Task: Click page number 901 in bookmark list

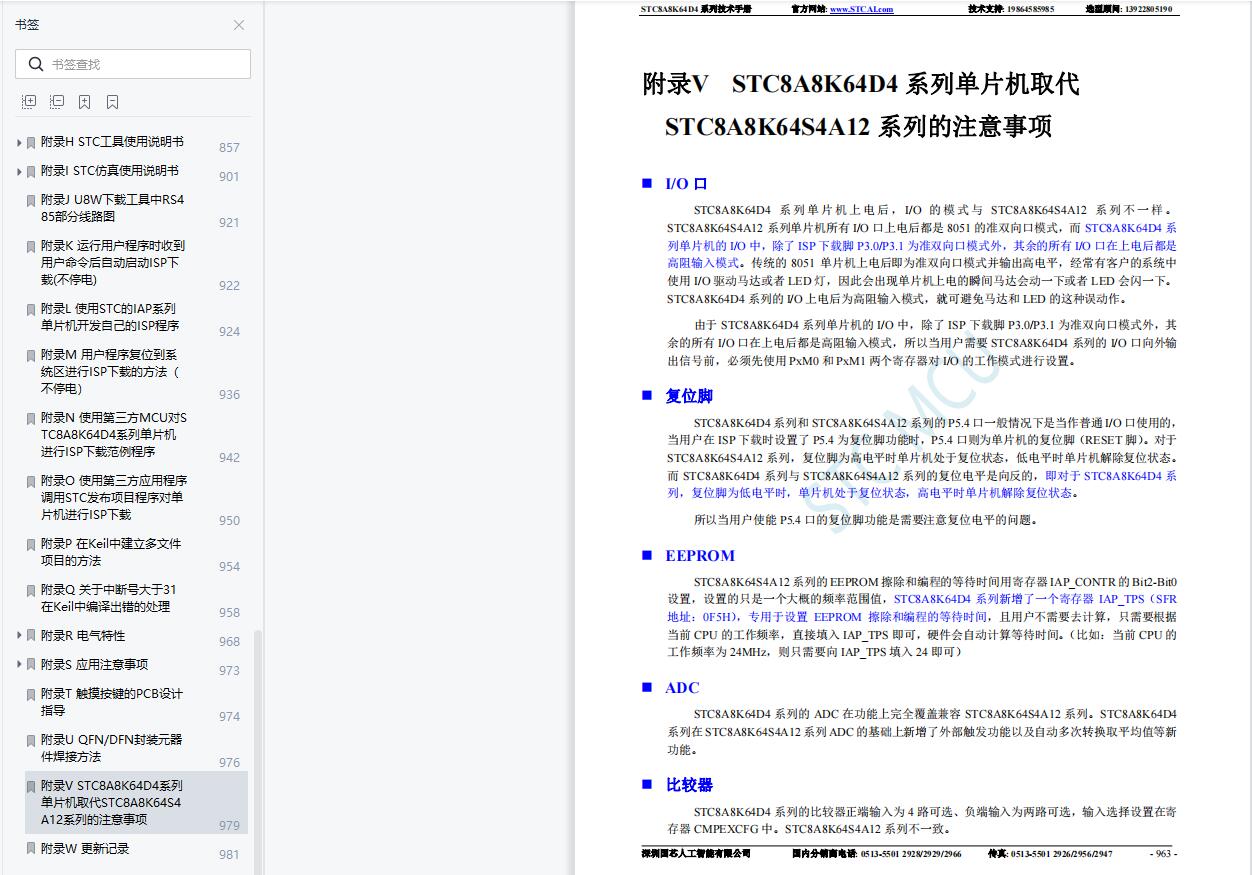Action: click(x=229, y=177)
